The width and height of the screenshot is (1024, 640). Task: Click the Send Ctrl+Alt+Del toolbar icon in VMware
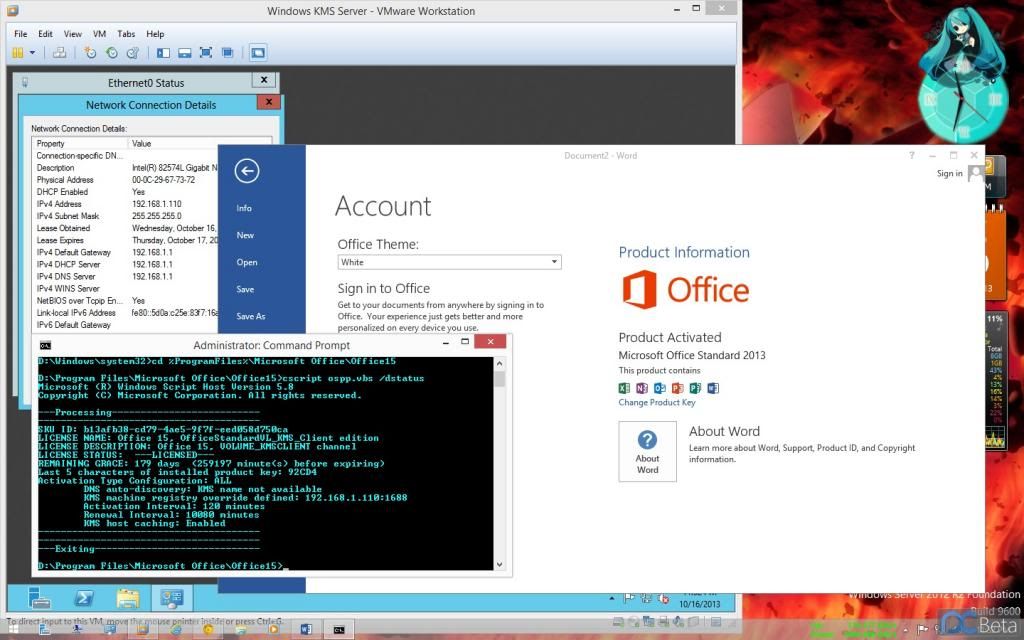59,53
